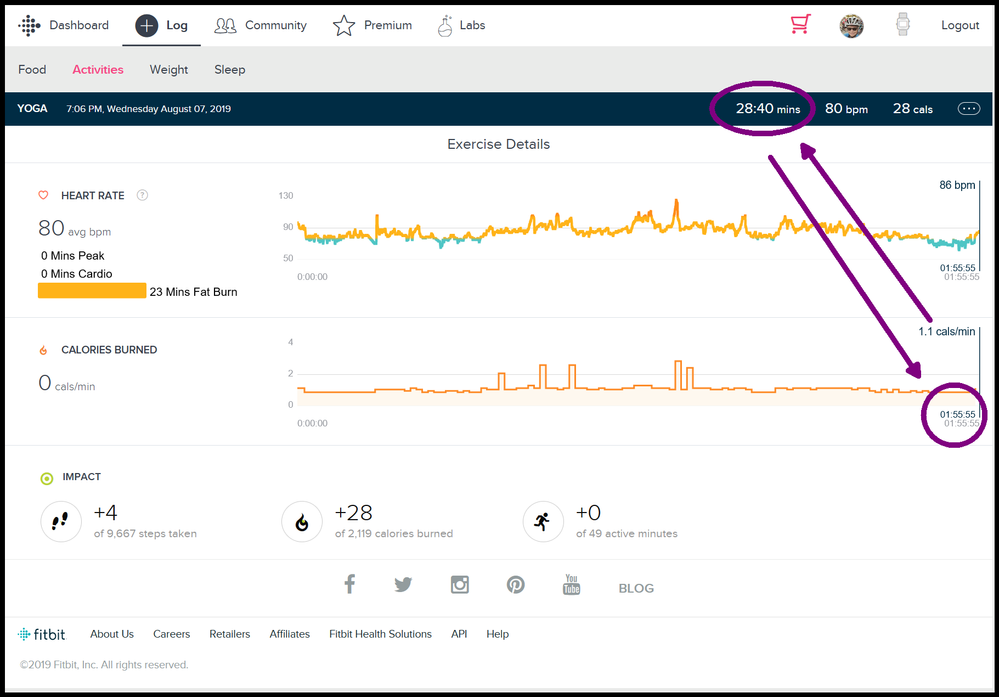This screenshot has height=697, width=999.
Task: Click the Premium star icon
Action: 344,25
